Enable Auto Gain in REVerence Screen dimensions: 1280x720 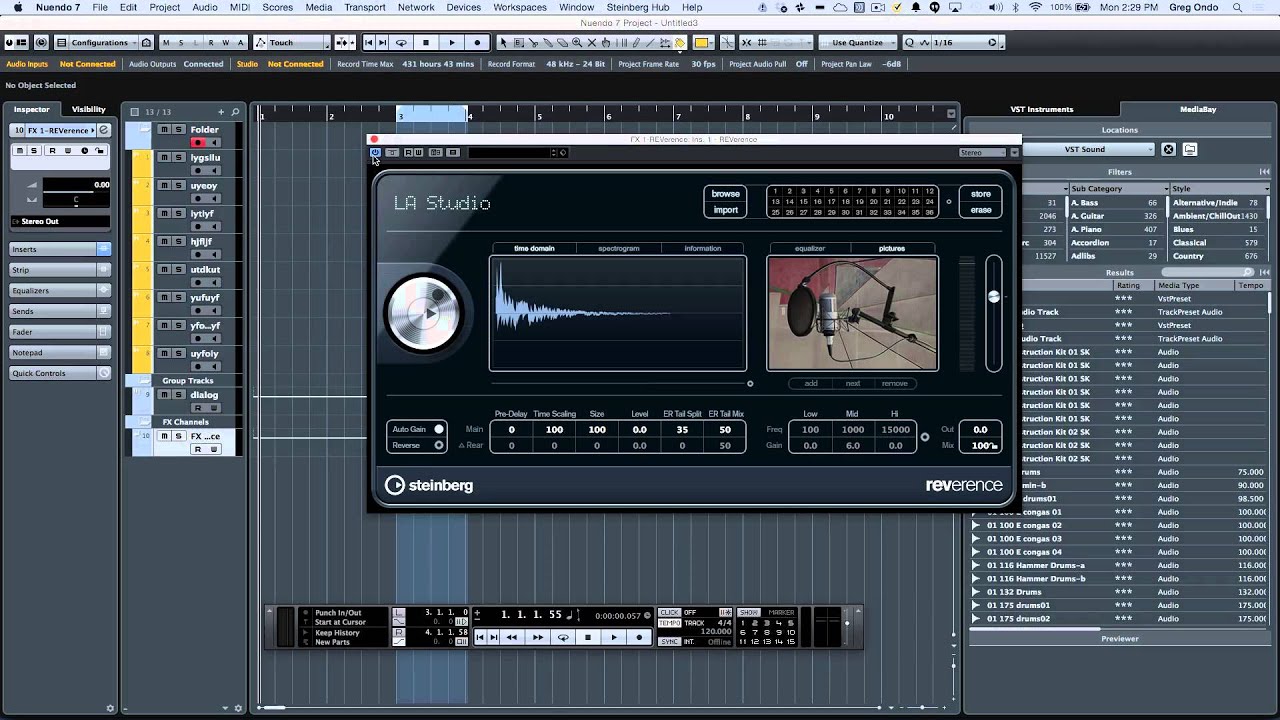438,429
